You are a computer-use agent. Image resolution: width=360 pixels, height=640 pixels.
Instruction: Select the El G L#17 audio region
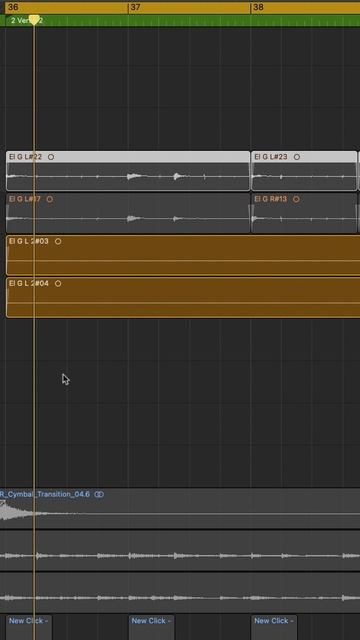(128, 213)
